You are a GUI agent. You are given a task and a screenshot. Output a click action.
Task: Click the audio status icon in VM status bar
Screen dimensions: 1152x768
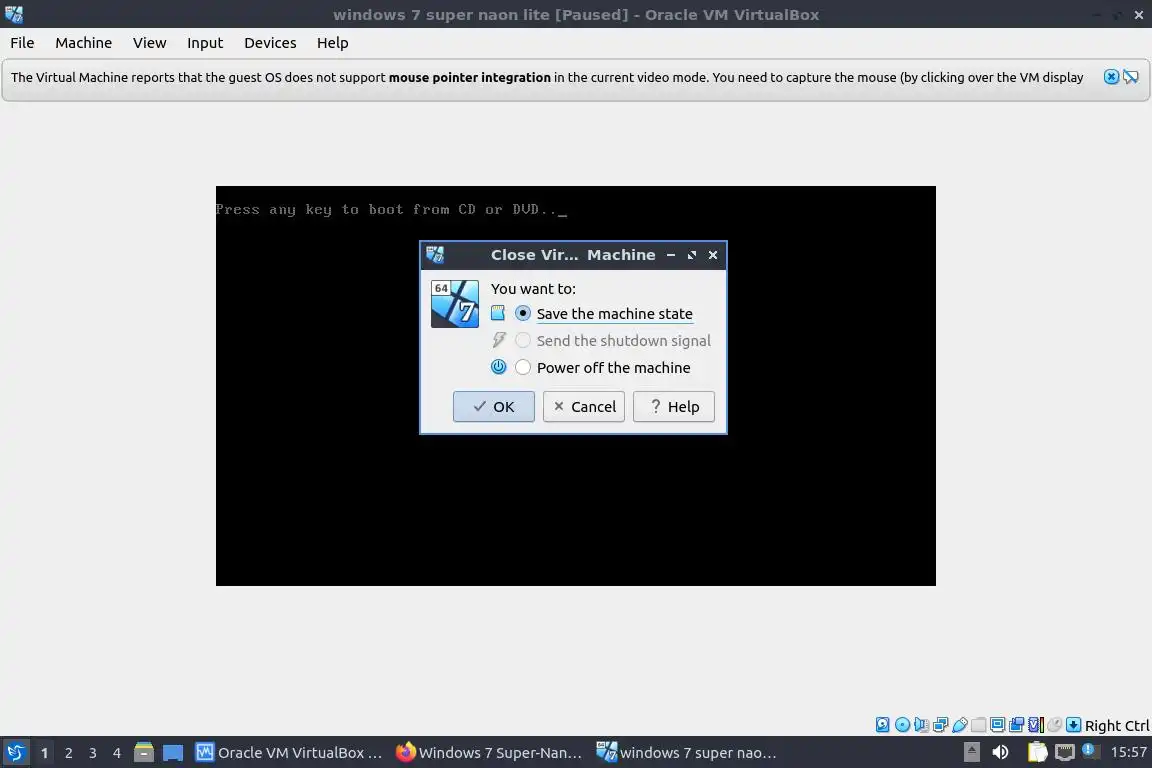(921, 725)
